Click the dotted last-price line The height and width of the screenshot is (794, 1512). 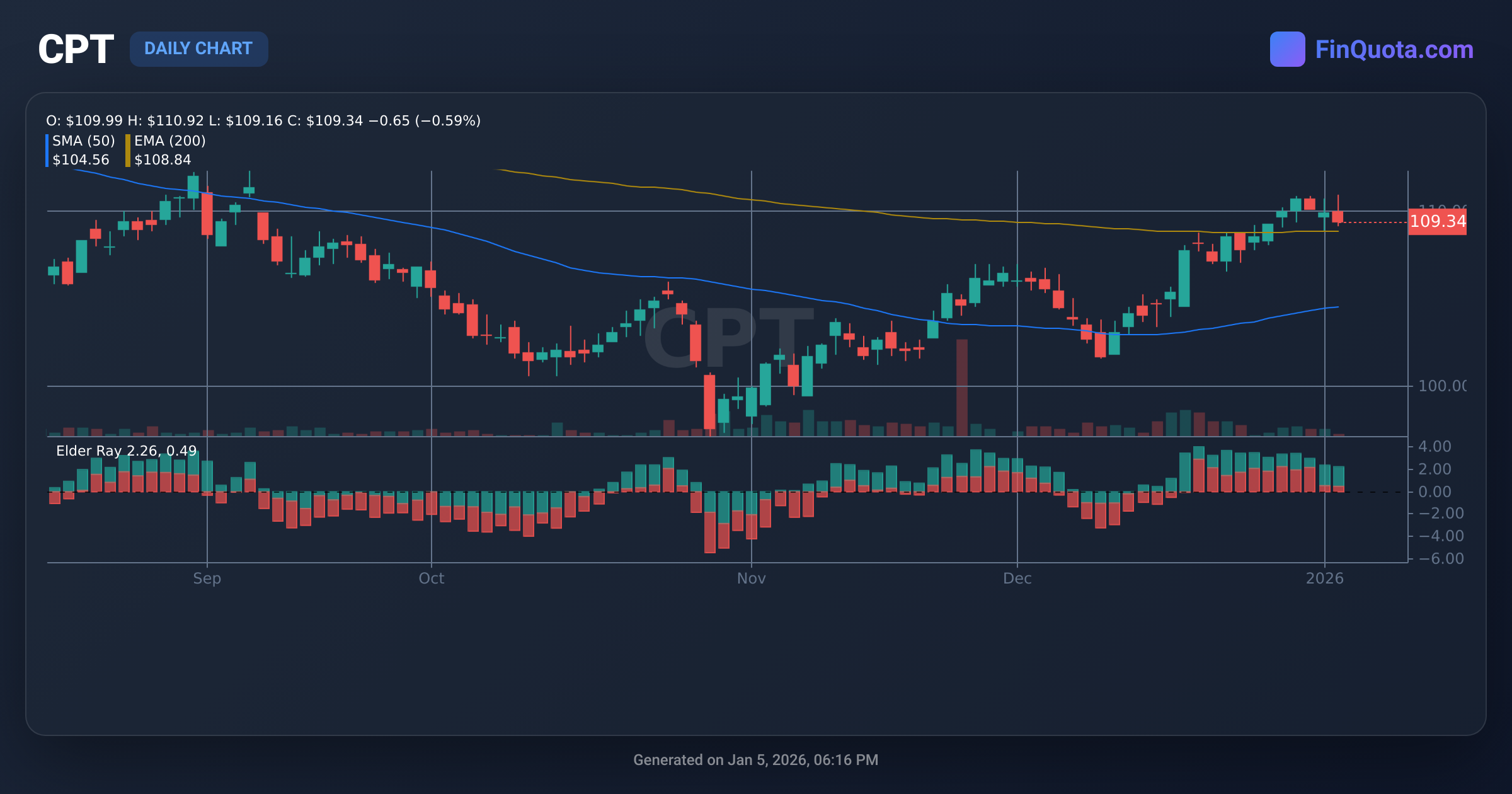[1373, 221]
